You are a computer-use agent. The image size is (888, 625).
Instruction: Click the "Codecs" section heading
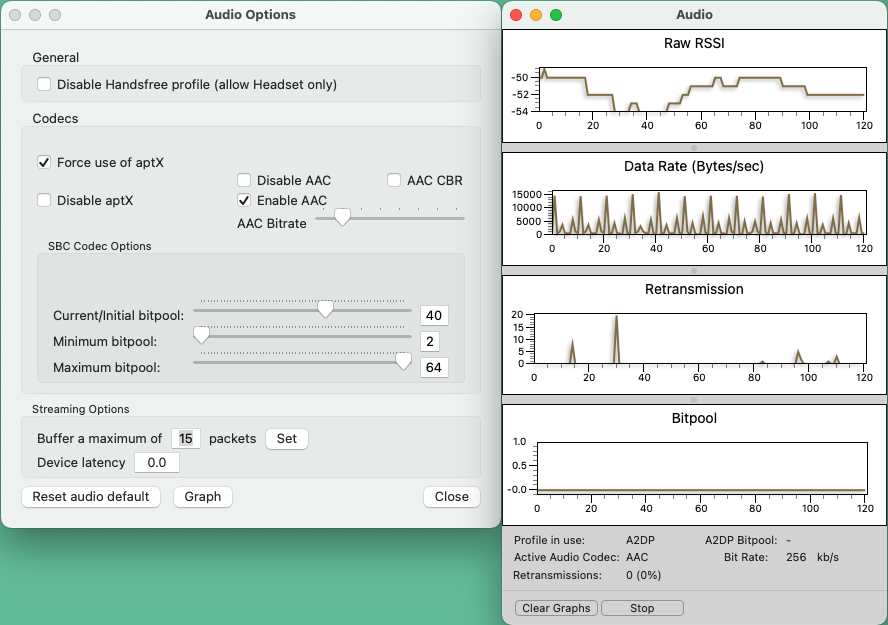56,118
